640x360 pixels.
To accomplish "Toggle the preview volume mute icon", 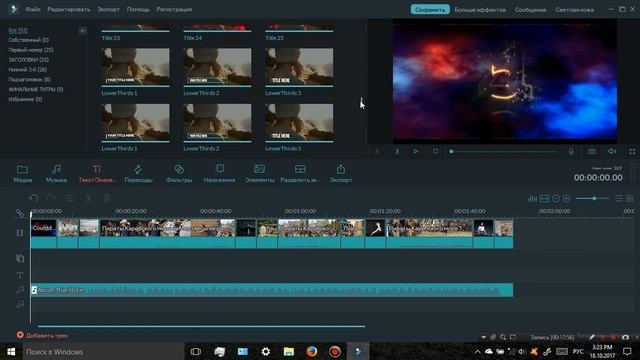I will click(611, 151).
